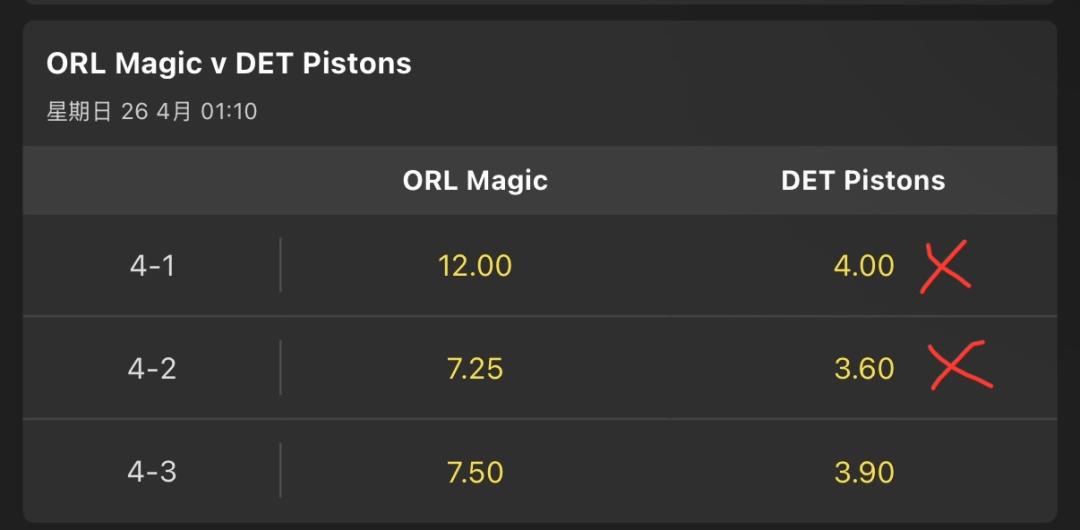Click the vertical divider in the 4-1 row
1080x530 pixels.
280,265
